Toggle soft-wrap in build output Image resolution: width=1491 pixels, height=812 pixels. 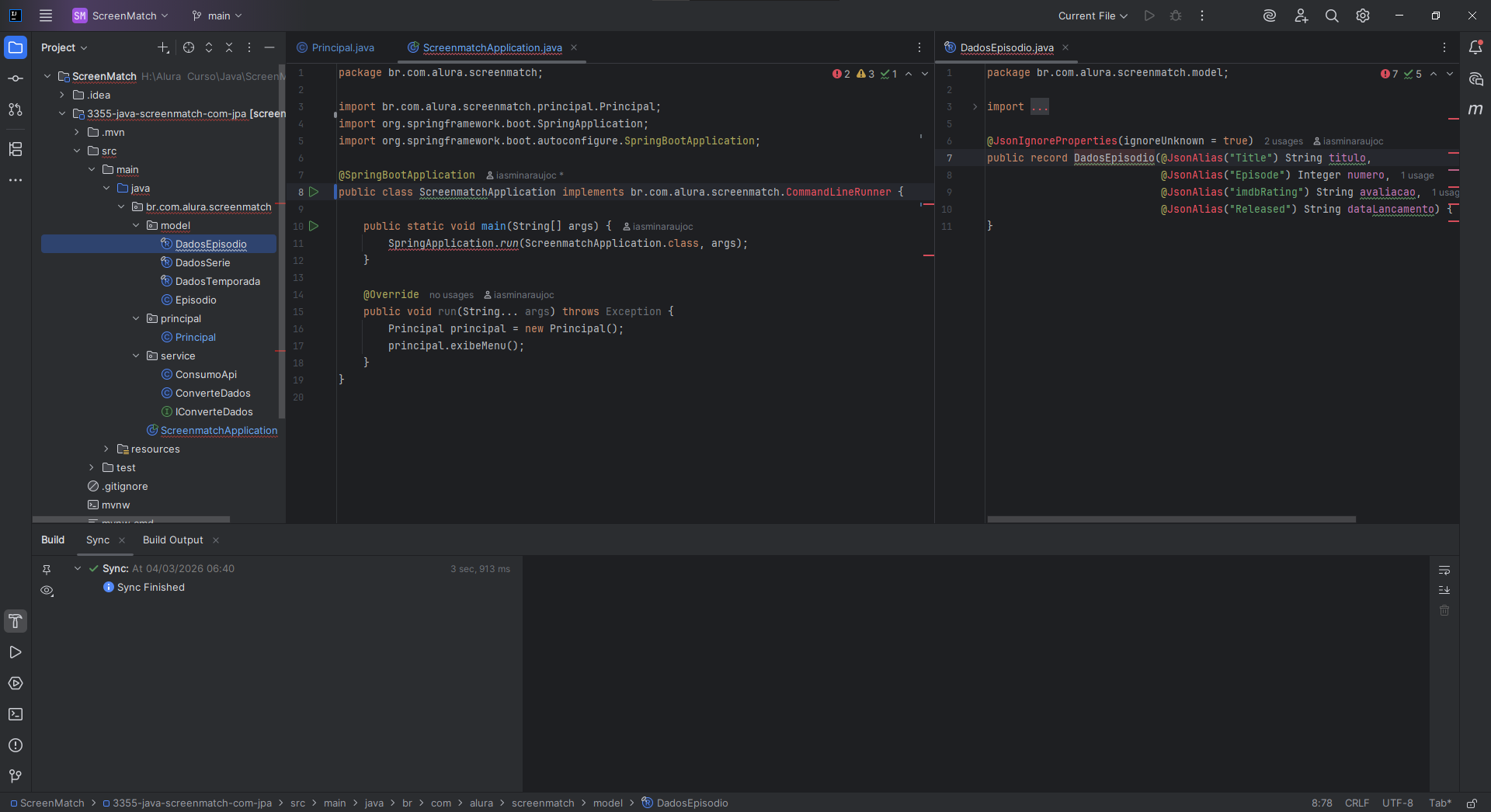click(x=1444, y=571)
